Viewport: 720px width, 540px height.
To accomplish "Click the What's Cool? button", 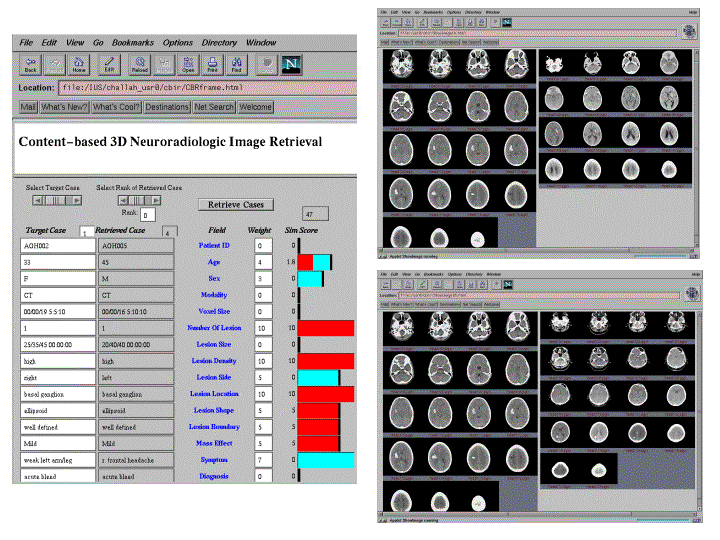I will pyautogui.click(x=116, y=107).
